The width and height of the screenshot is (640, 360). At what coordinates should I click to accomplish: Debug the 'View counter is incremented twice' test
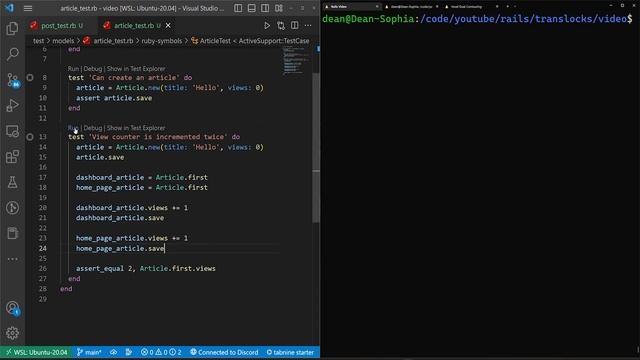93,128
